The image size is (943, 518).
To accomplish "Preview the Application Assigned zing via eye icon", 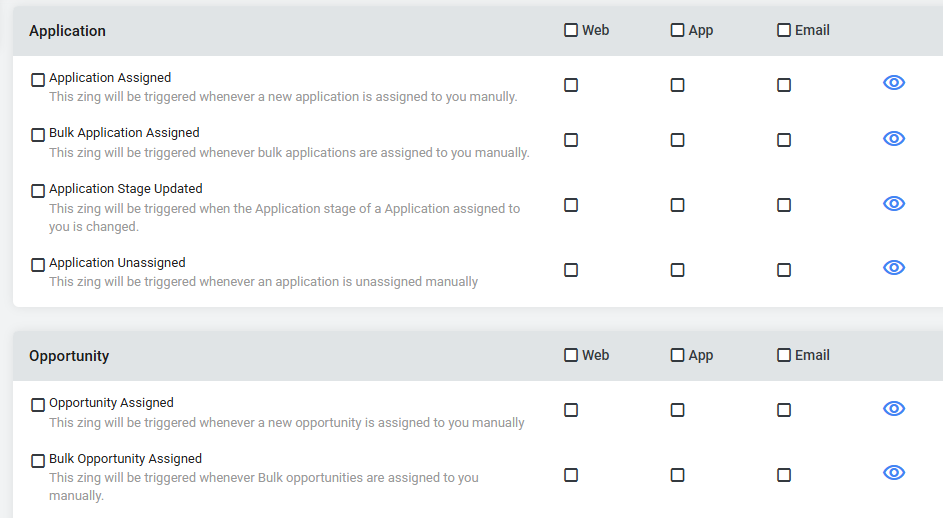I will 894,82.
